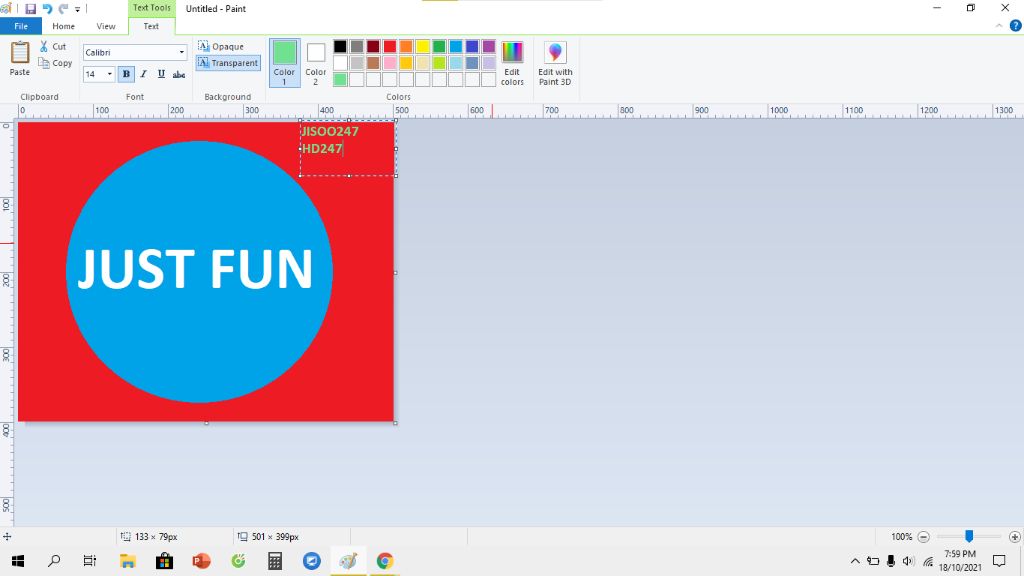Open the File menu
This screenshot has height=576, width=1024.
click(21, 26)
